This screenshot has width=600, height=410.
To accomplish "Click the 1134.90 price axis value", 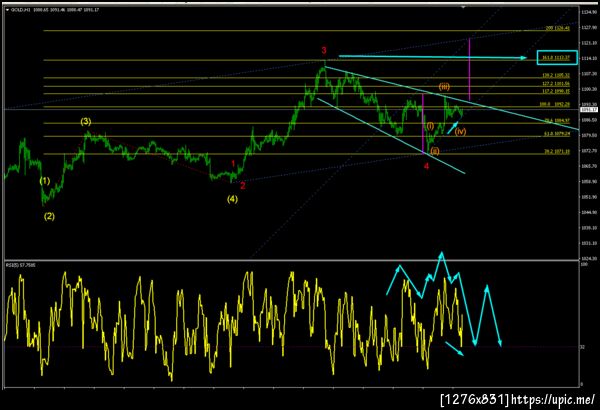I will coord(589,12).
